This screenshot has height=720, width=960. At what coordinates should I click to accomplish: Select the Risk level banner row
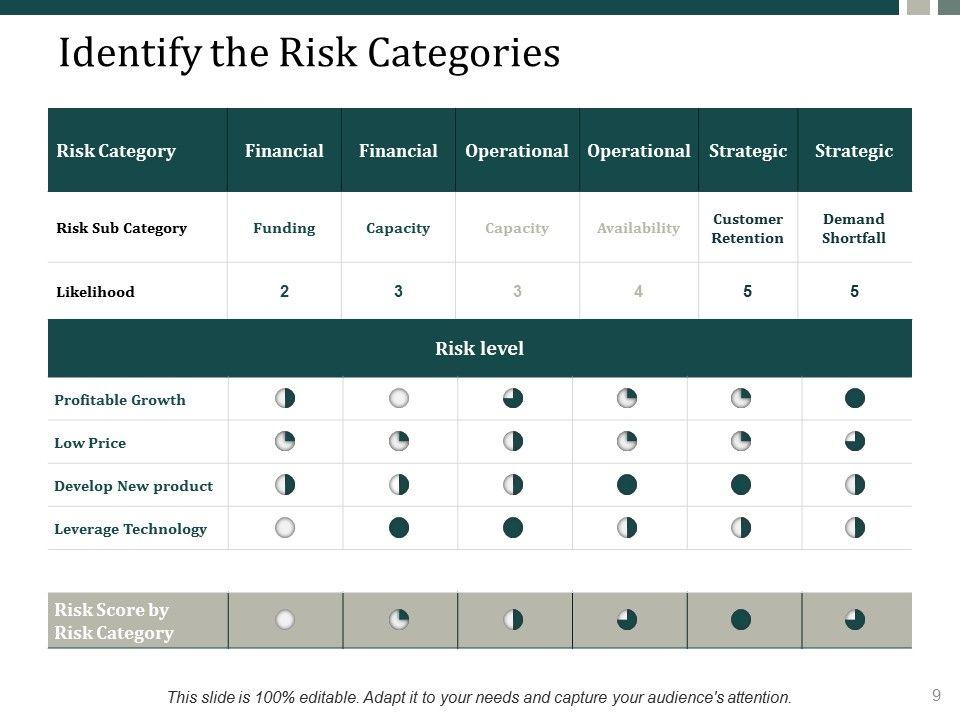tap(480, 349)
